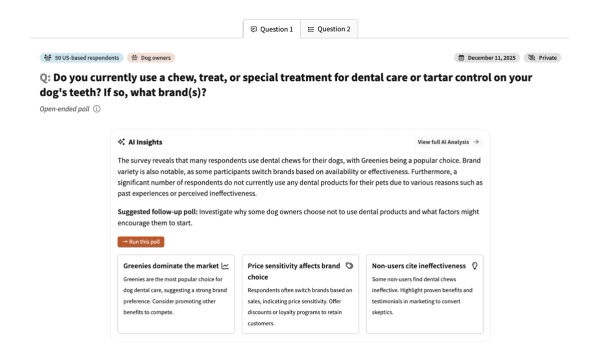Open the Greenies dominate the market card
This screenshot has width=600, height=362.
click(x=176, y=294)
